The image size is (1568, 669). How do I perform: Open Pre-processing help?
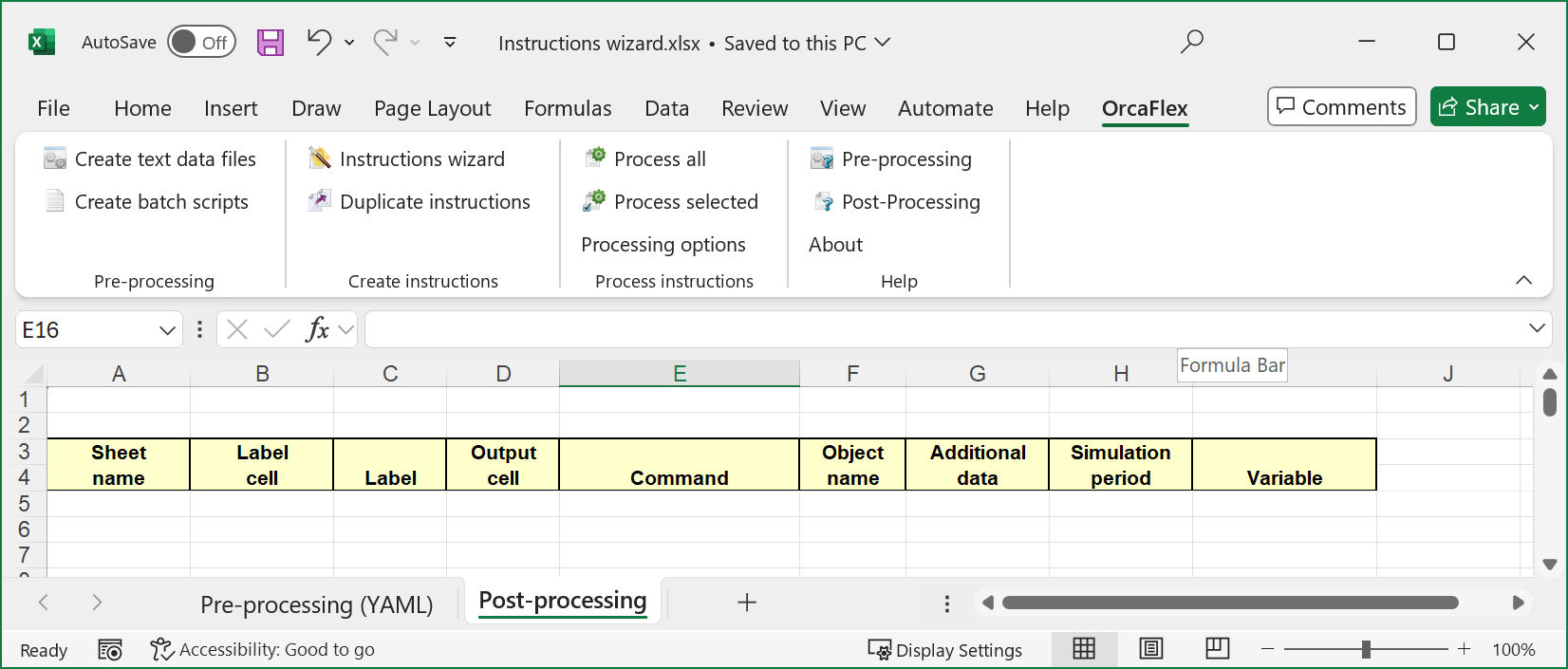point(905,158)
